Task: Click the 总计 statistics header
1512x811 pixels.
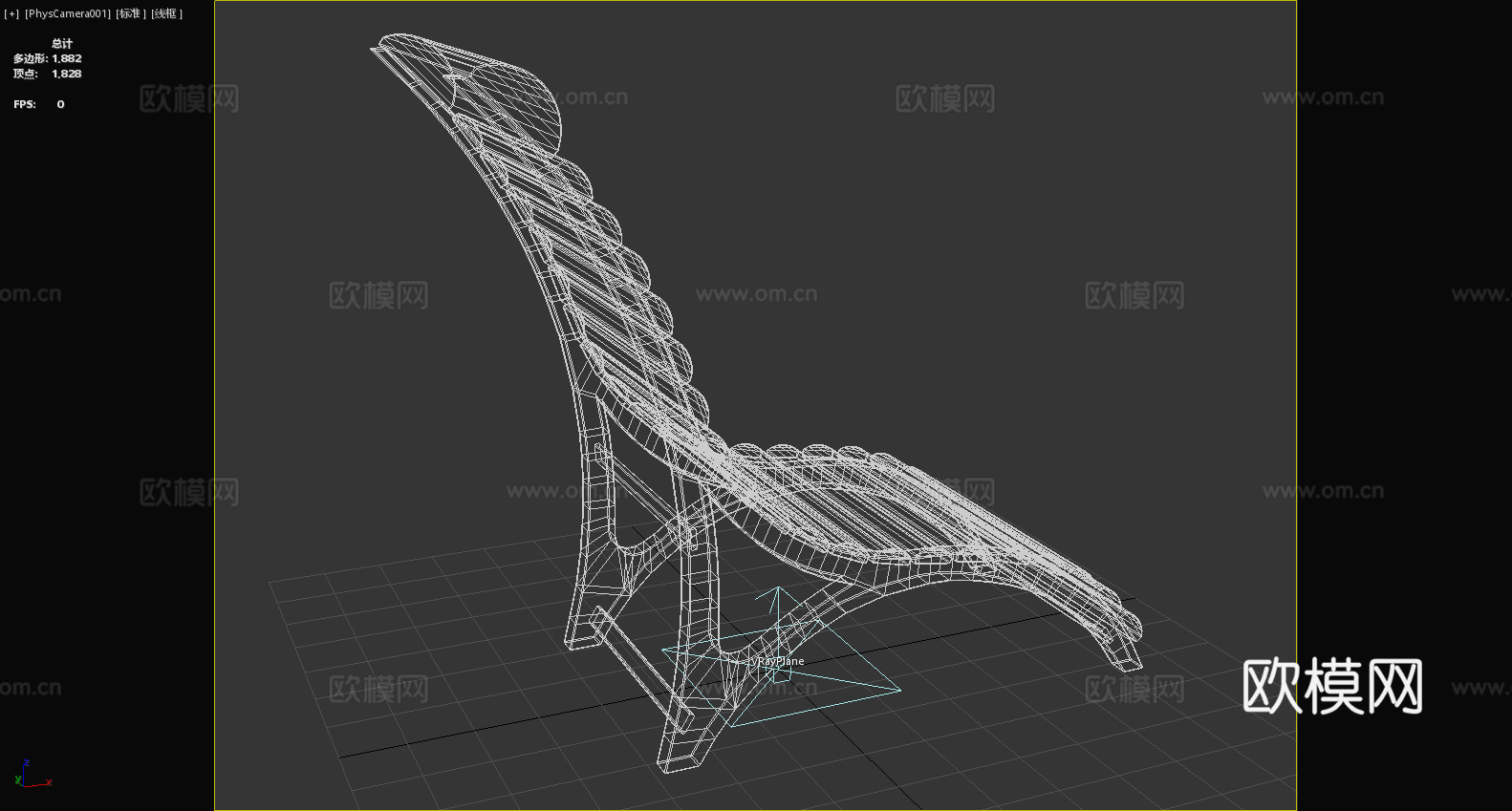Action: [x=62, y=43]
